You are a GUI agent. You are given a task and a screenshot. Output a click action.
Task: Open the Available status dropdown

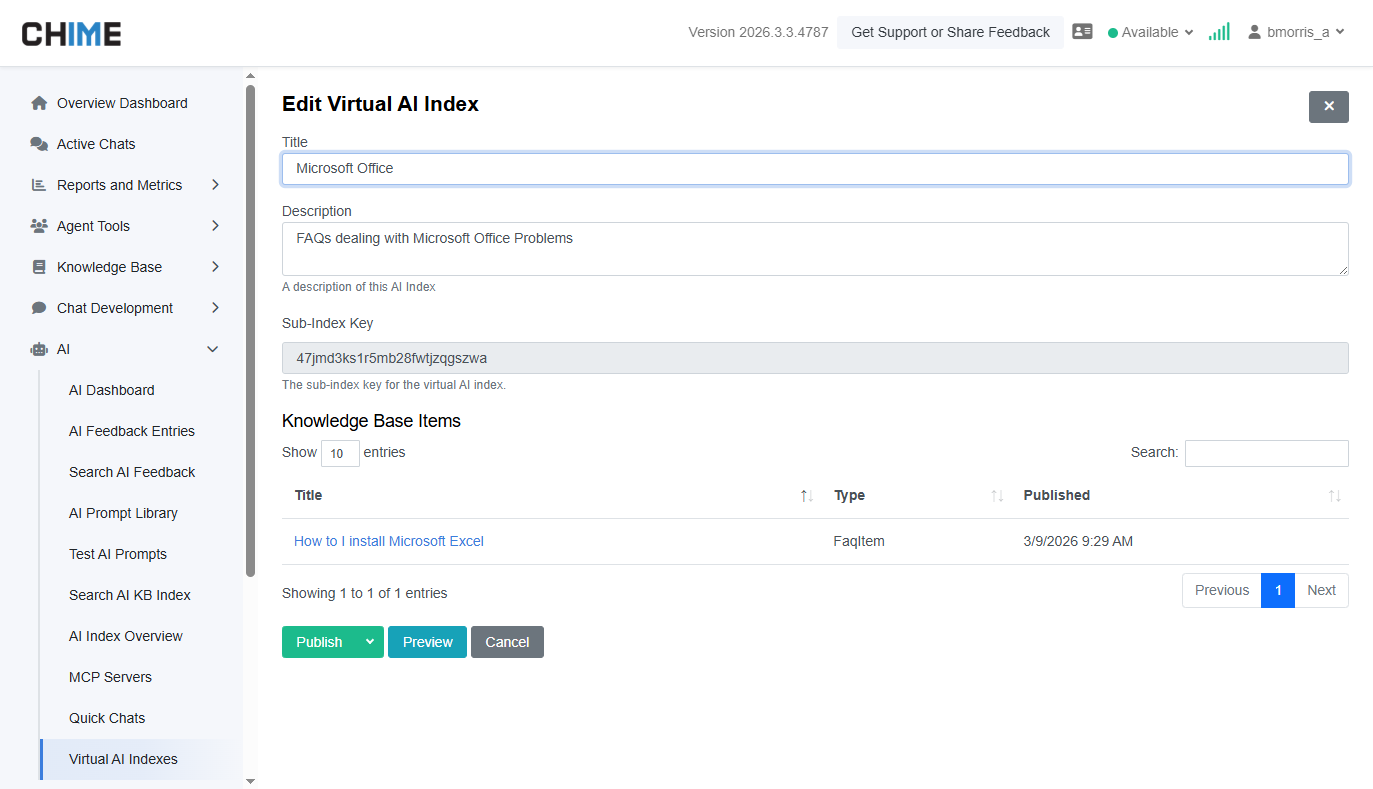pos(1150,32)
